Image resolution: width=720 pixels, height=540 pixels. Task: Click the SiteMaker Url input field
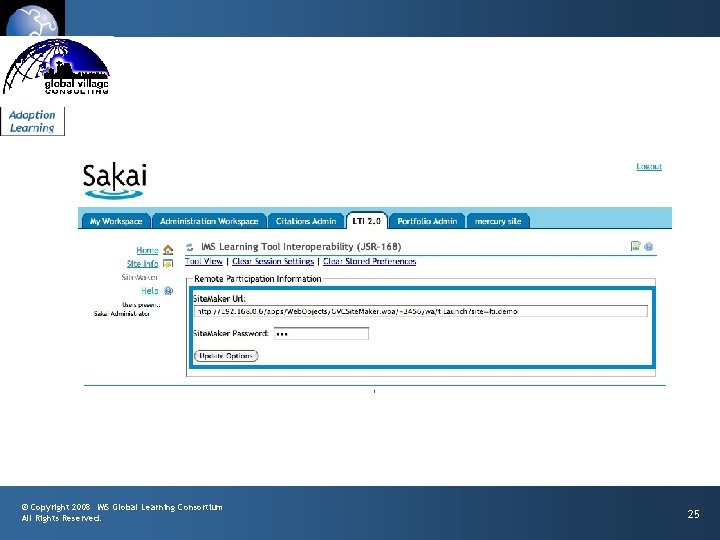[x=421, y=311]
